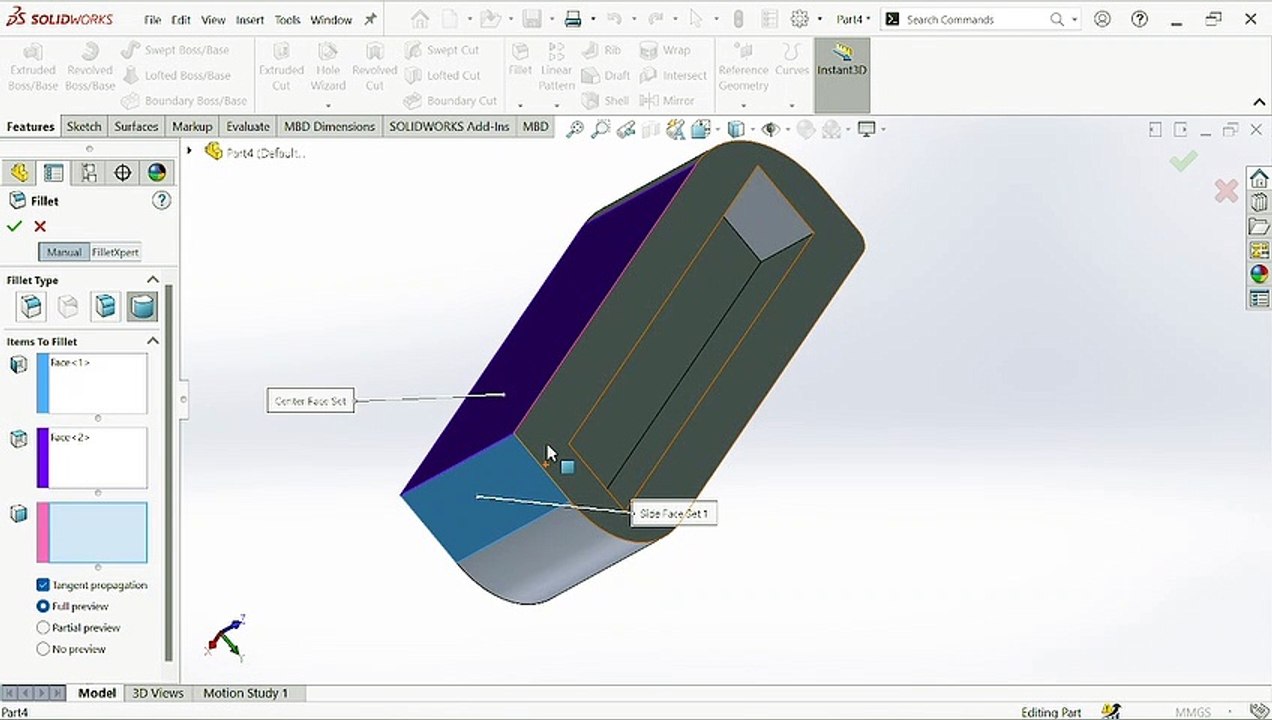This screenshot has height=720, width=1272.
Task: Open the SOLIDWORKS Add-Ins tab
Action: pyautogui.click(x=449, y=126)
